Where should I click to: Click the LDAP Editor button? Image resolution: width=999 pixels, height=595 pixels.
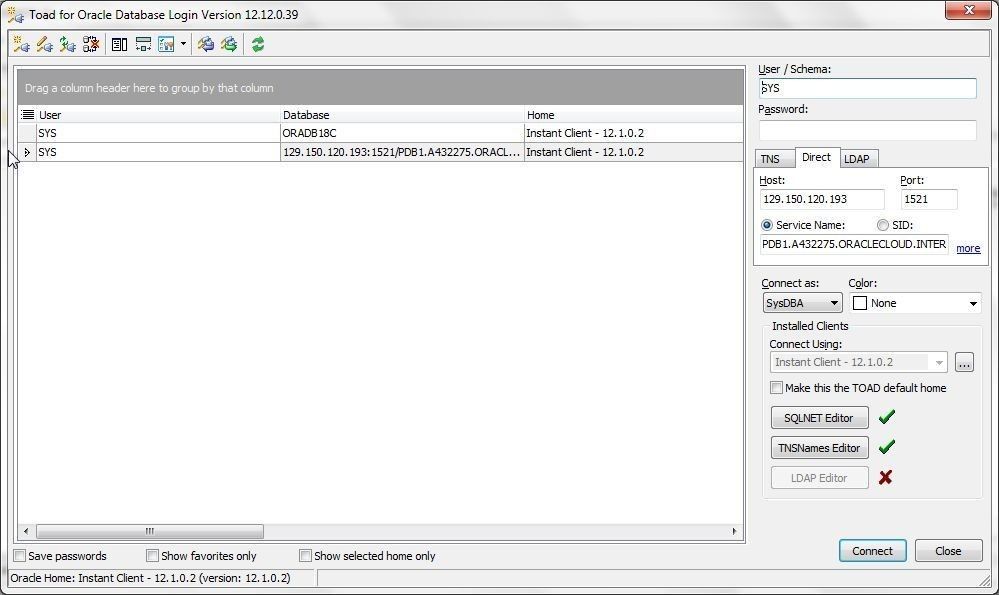819,478
